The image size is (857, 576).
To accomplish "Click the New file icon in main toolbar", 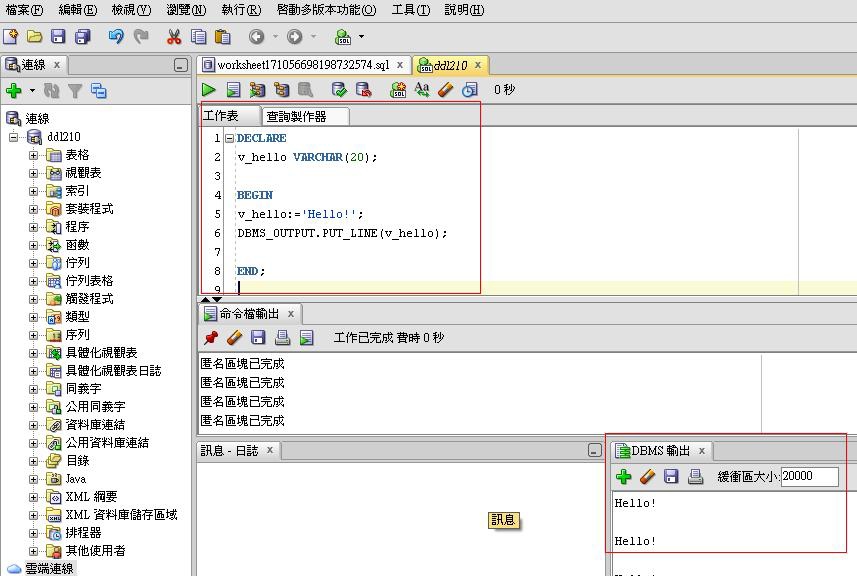I will tap(10, 37).
